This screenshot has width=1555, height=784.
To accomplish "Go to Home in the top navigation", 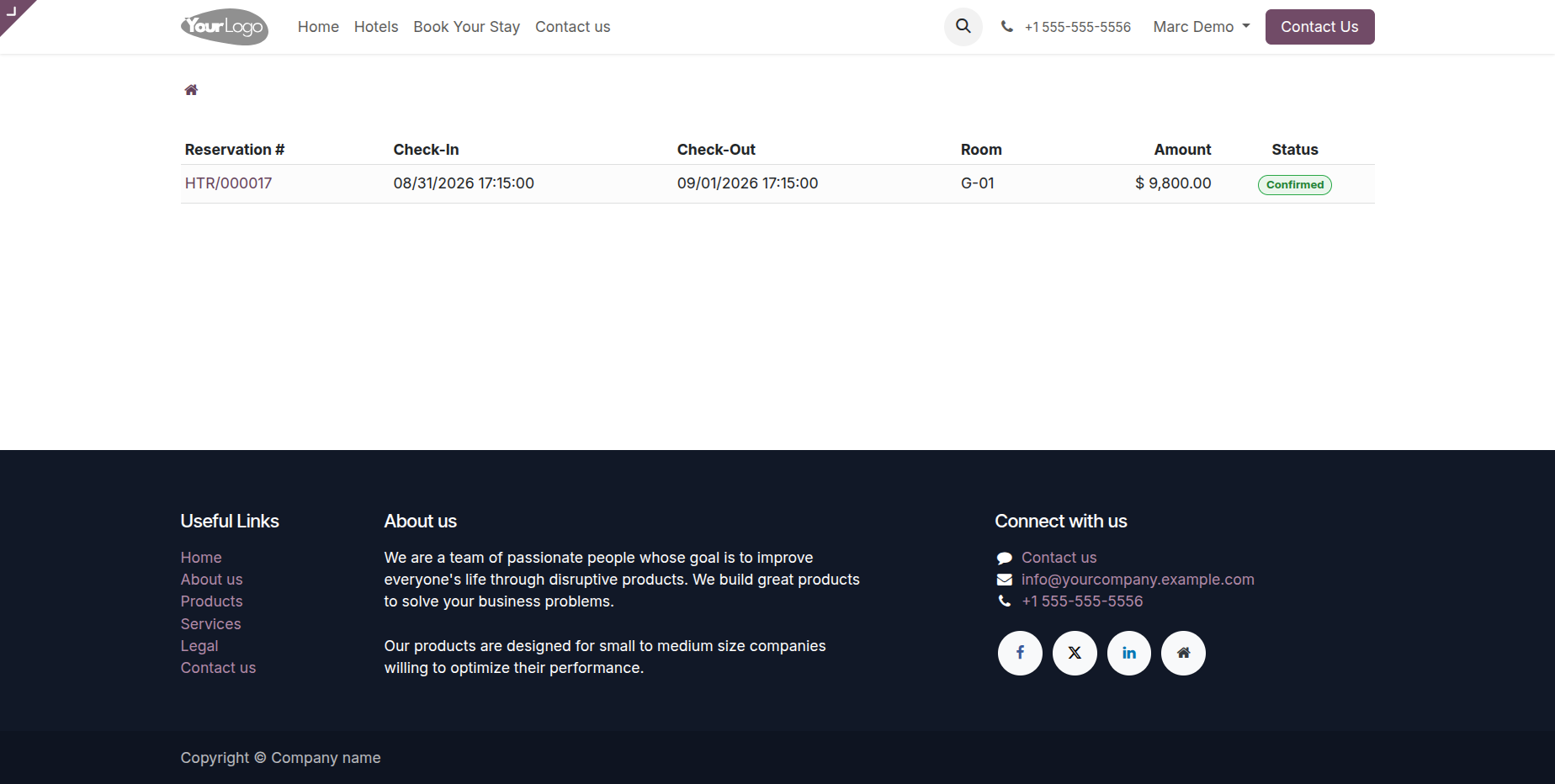I will (318, 27).
